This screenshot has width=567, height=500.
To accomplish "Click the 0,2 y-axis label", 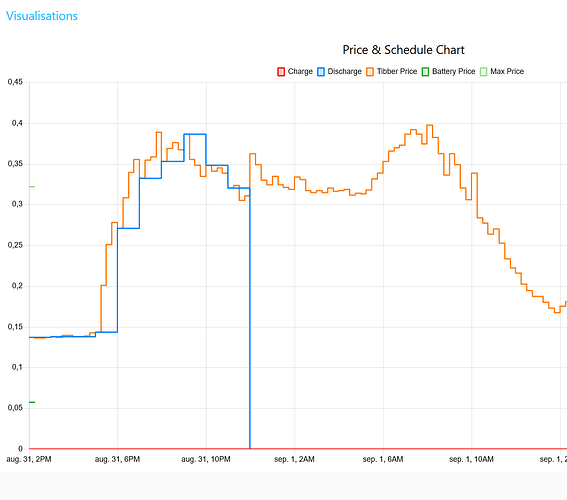I will [17, 286].
